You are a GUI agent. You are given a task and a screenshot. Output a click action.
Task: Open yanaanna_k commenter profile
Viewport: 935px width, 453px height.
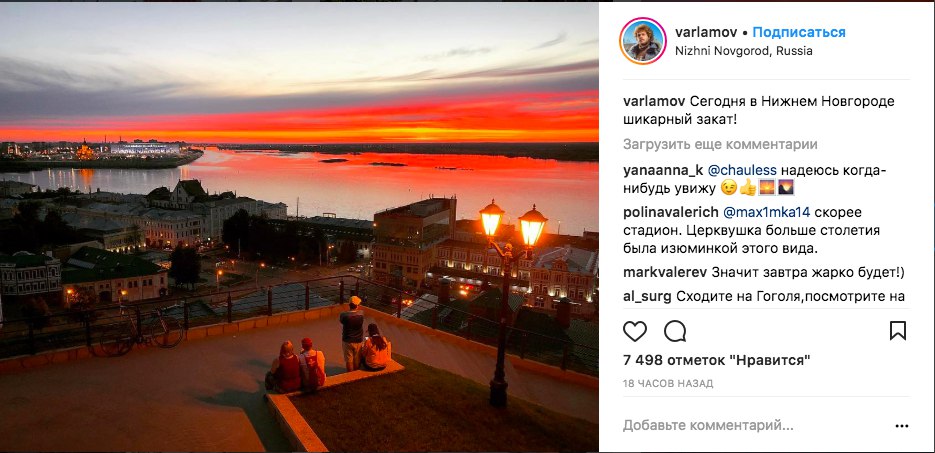tap(663, 170)
